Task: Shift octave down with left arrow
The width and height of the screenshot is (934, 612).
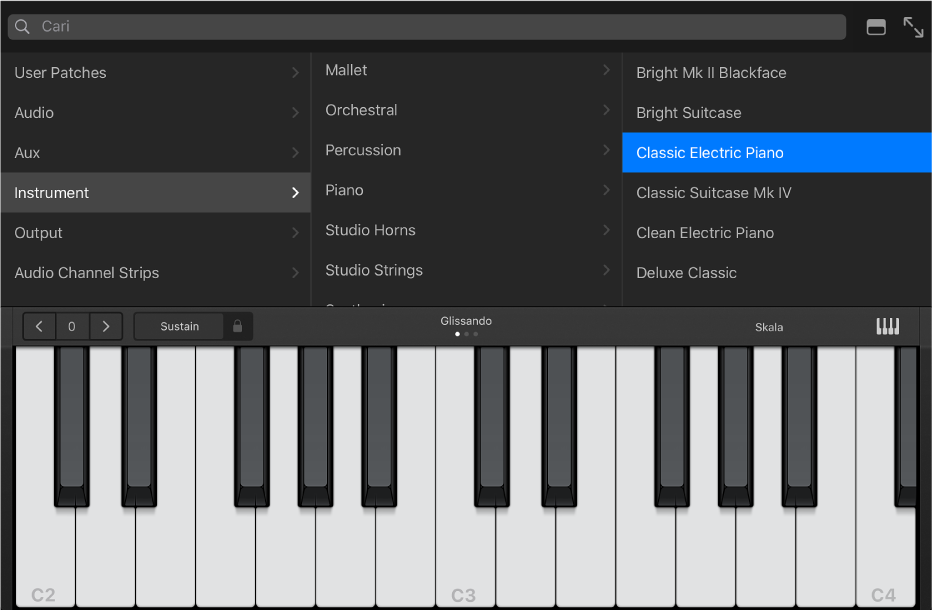Action: point(39,326)
